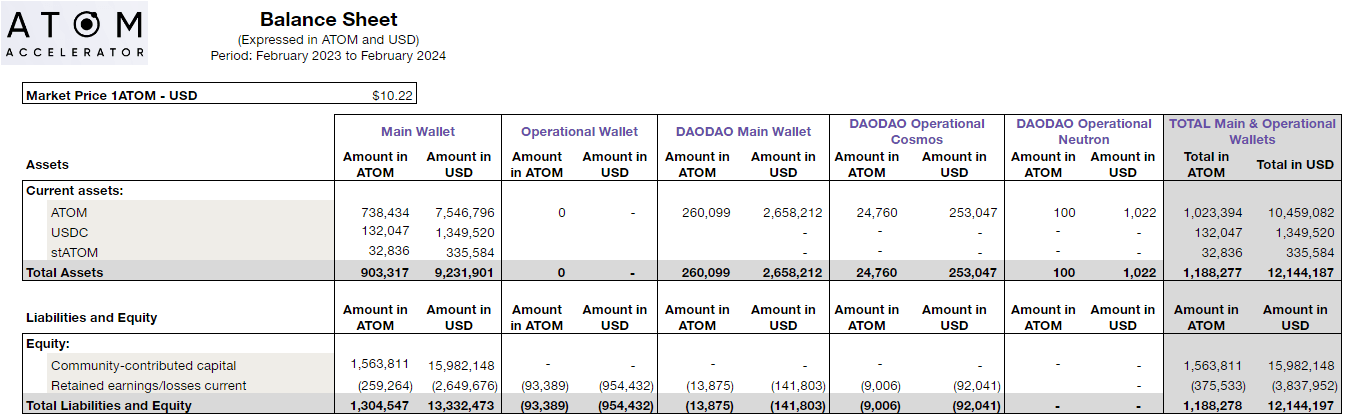Click the "TOTAL Main & Operational Wallets" header
This screenshot has width=1346, height=418.
tap(1252, 131)
